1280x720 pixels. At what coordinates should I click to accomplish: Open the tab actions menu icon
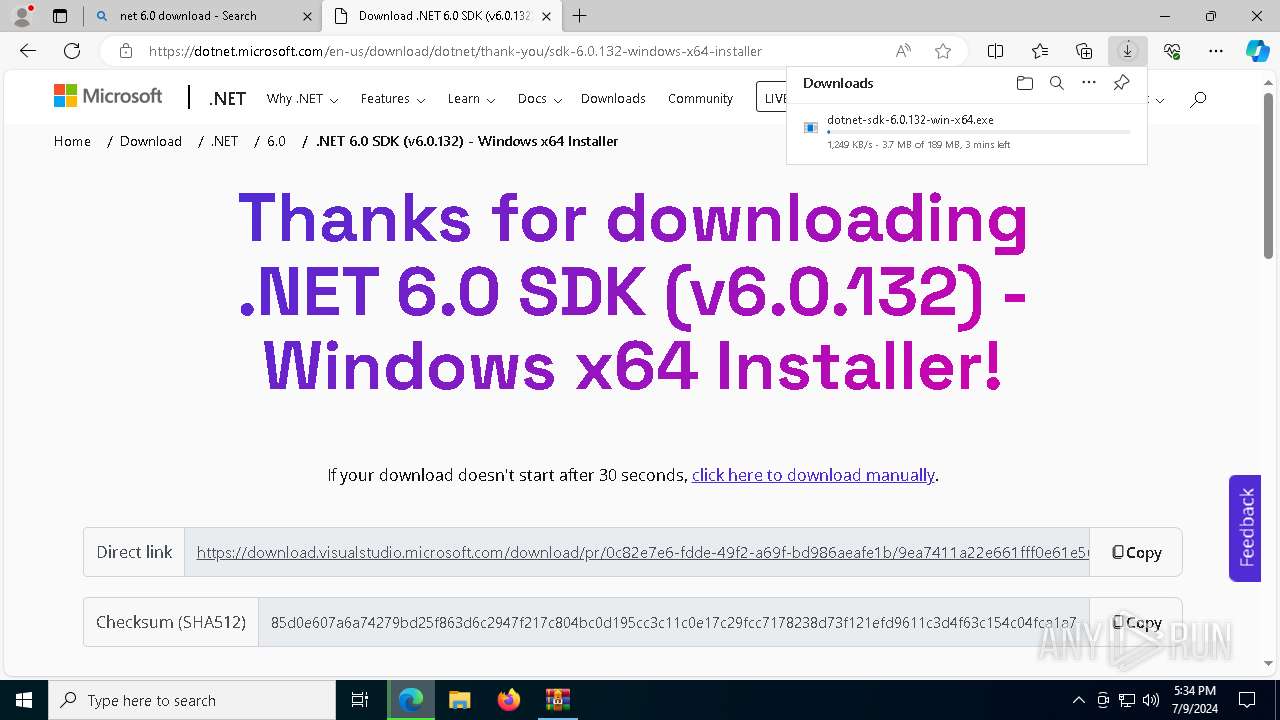tap(60, 16)
